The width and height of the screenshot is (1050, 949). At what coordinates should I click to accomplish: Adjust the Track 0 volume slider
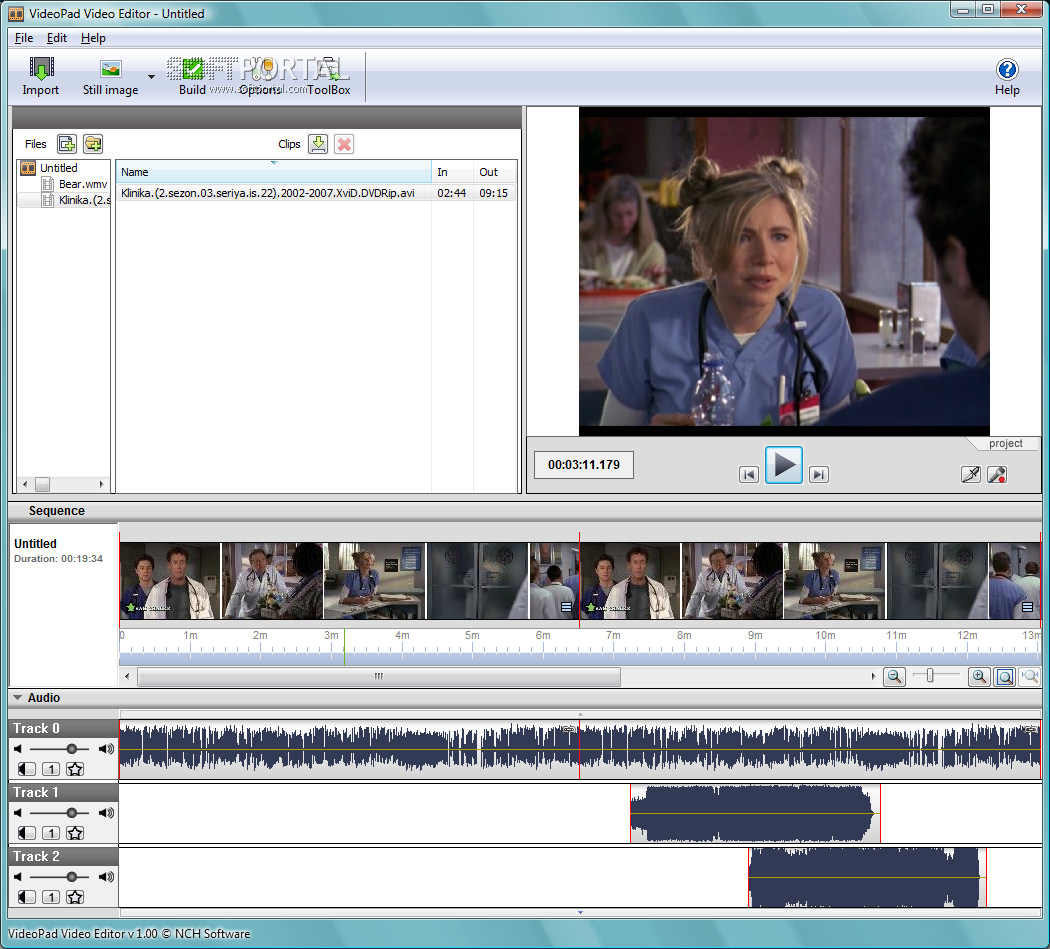coord(72,749)
